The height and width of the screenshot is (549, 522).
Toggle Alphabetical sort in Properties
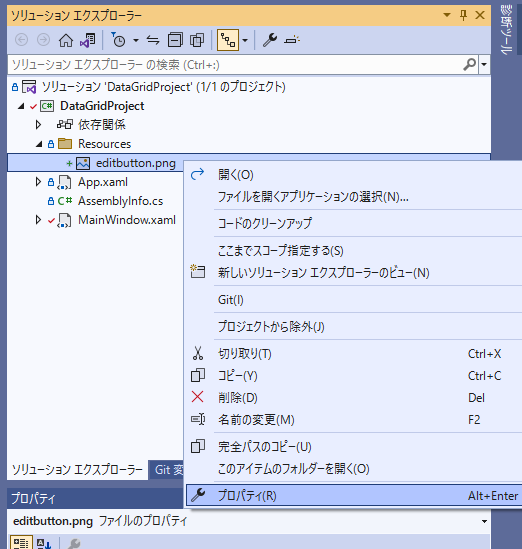(44, 543)
